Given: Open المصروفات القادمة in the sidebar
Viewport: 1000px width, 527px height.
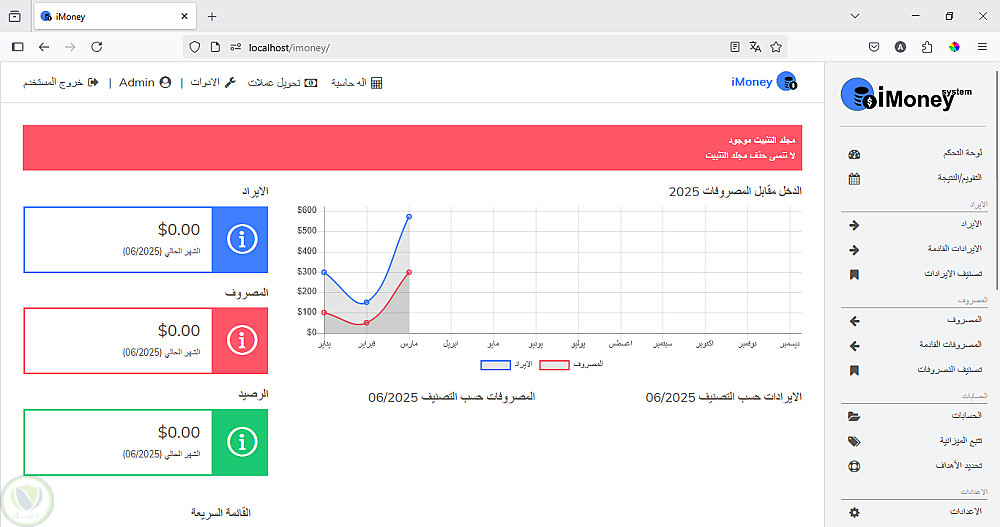Looking at the screenshot, I should [950, 345].
